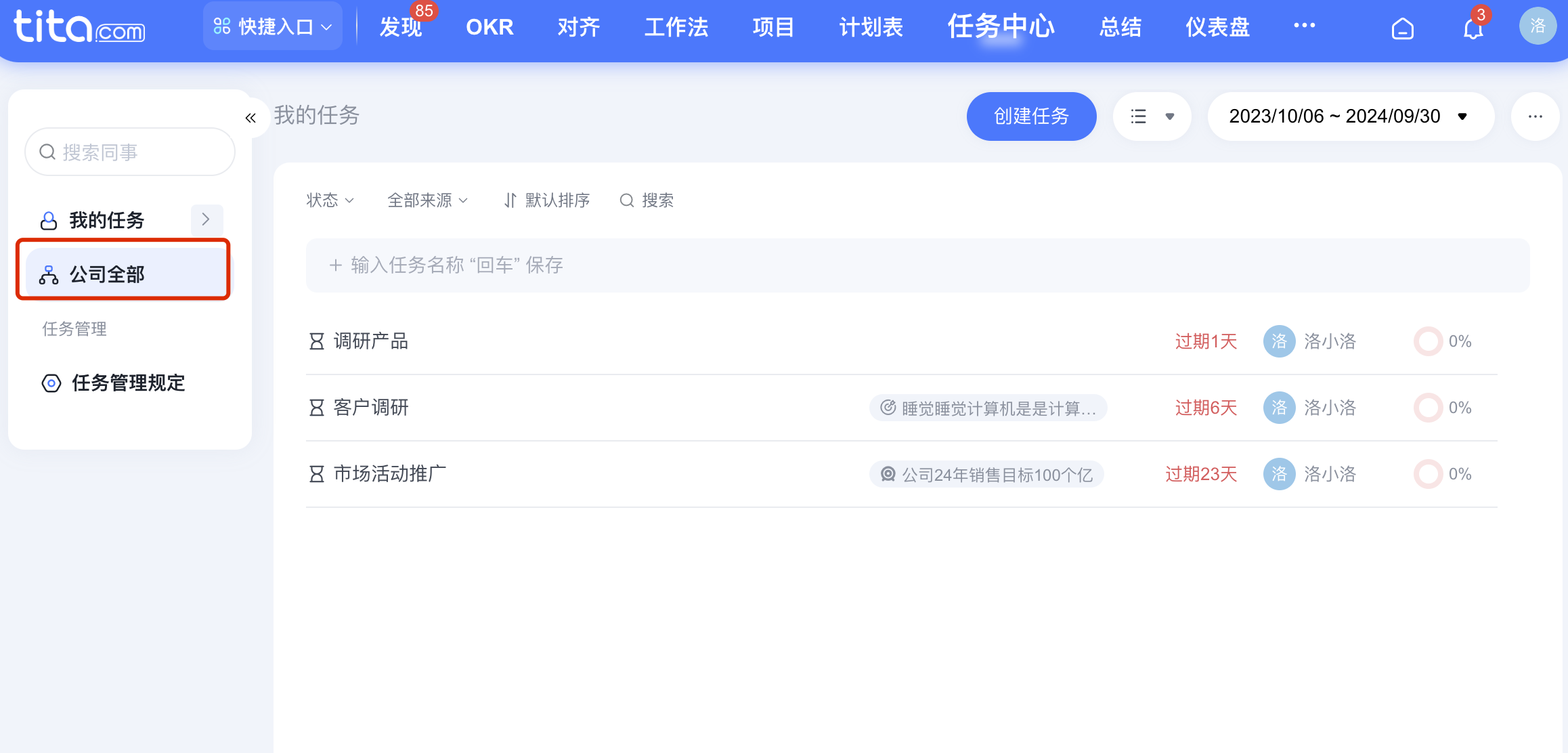Image resolution: width=1568 pixels, height=753 pixels.
Task: Click the 过期23天 label on 市场活动推广
Action: click(1201, 474)
